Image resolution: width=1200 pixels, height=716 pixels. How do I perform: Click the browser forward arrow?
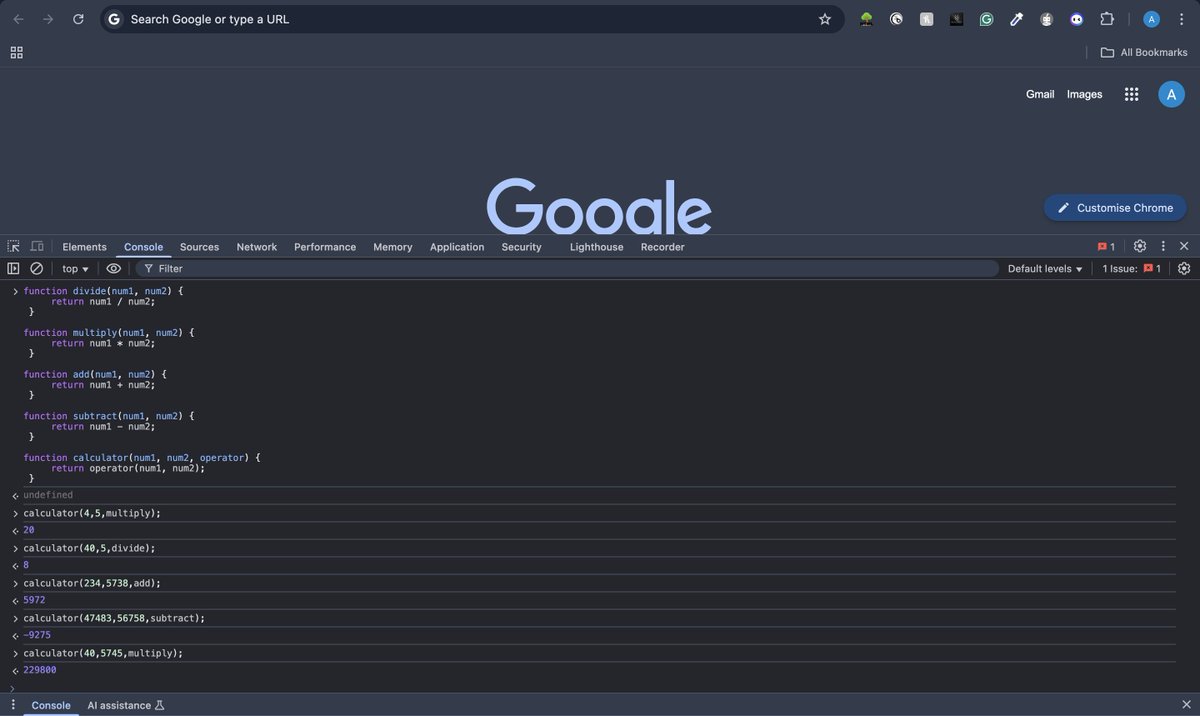pyautogui.click(x=48, y=19)
